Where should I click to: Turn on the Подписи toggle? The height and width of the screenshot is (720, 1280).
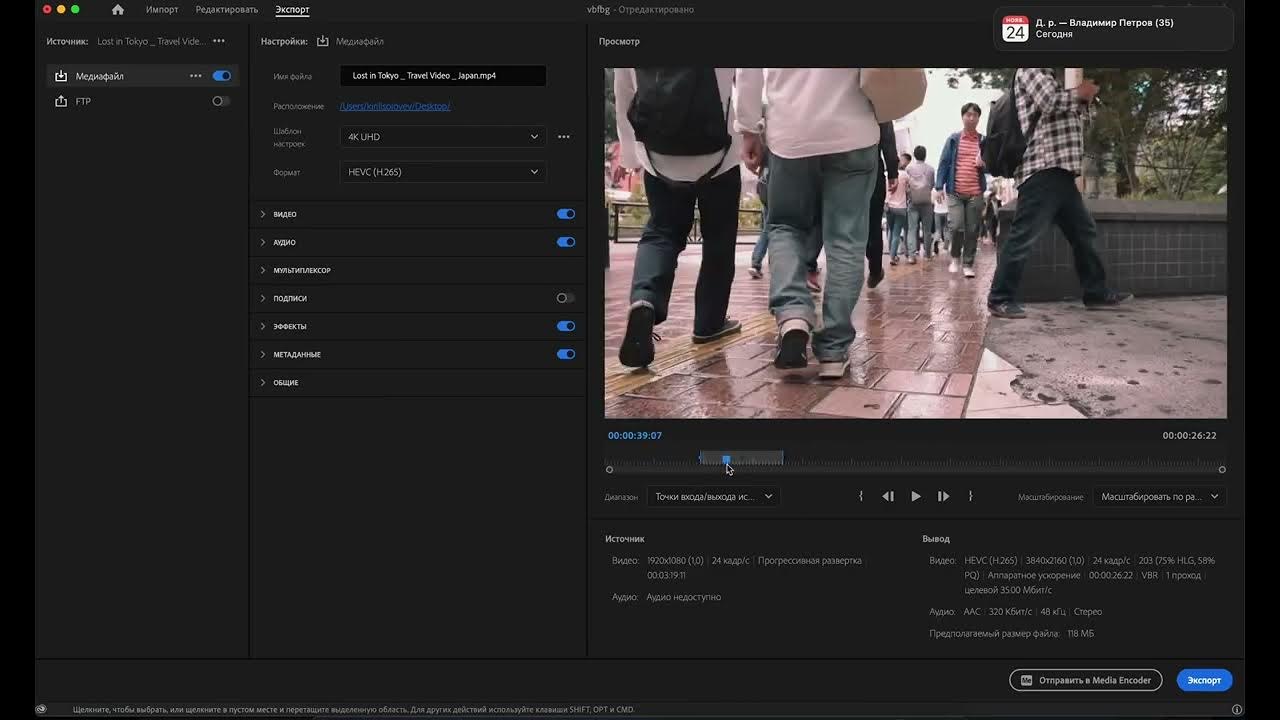point(565,298)
